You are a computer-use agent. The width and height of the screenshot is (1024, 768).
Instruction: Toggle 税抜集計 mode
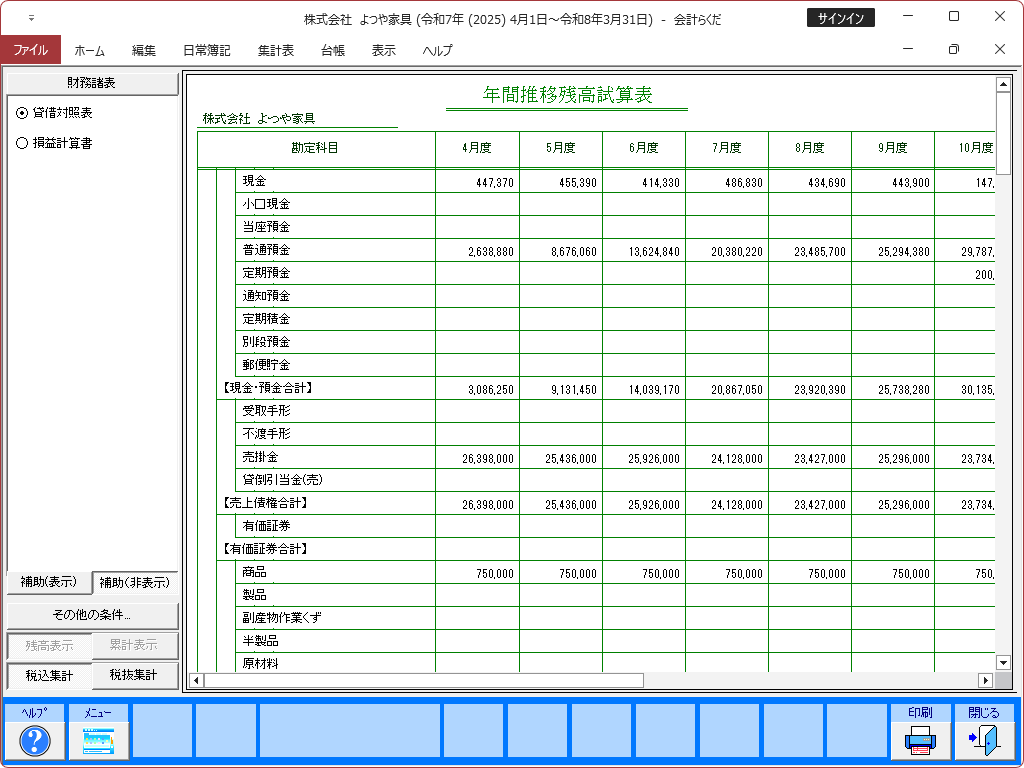pos(135,676)
